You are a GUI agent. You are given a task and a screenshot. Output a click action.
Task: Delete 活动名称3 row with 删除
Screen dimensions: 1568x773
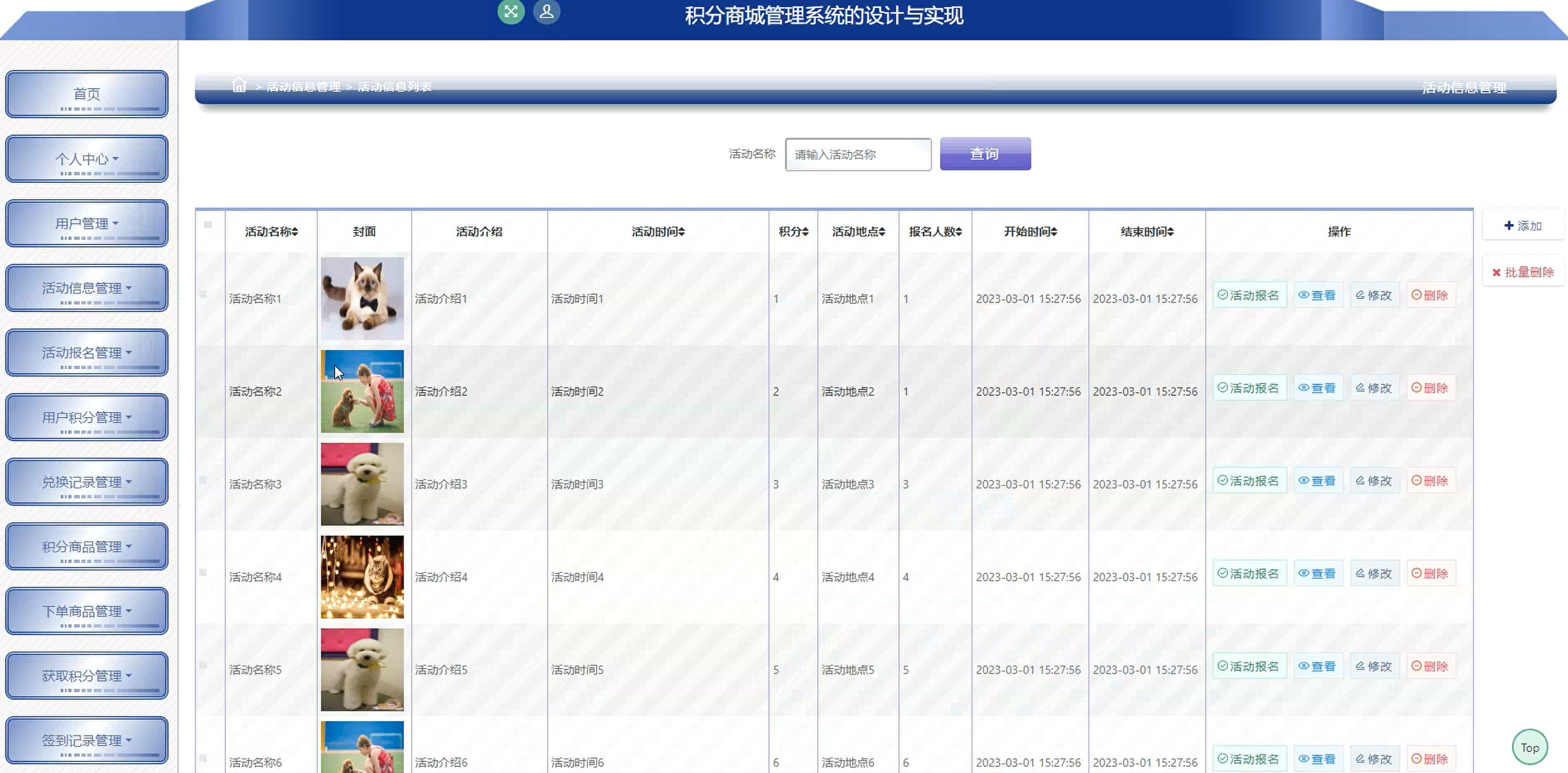pos(1430,480)
